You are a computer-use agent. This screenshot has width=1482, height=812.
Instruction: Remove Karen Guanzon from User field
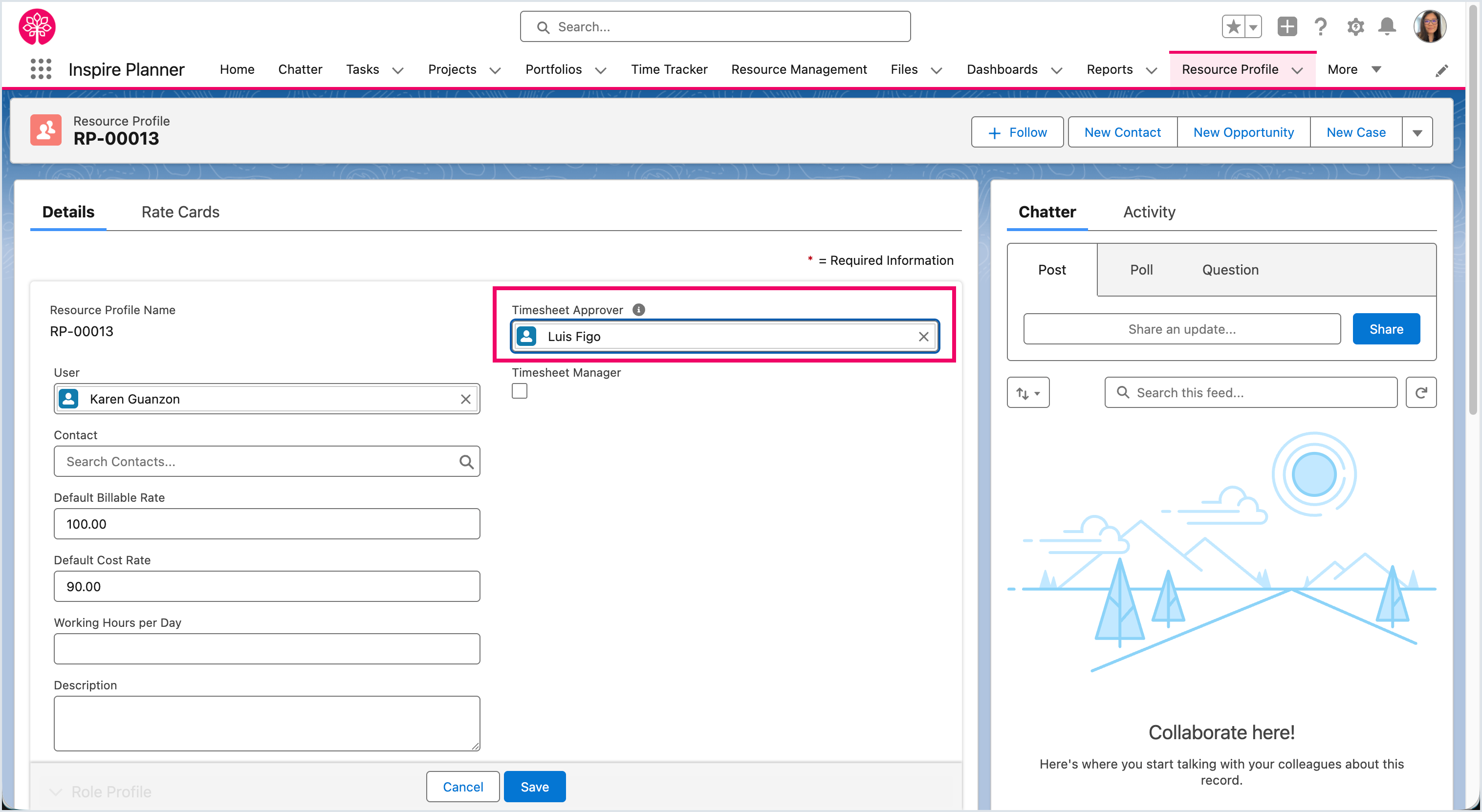pyautogui.click(x=465, y=399)
